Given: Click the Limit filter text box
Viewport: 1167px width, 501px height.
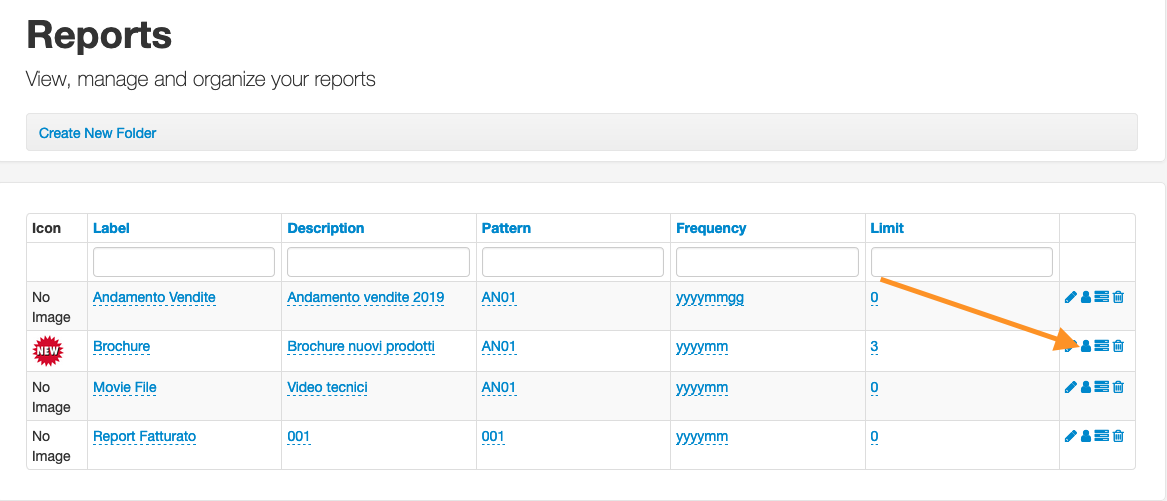Looking at the screenshot, I should pos(962,262).
